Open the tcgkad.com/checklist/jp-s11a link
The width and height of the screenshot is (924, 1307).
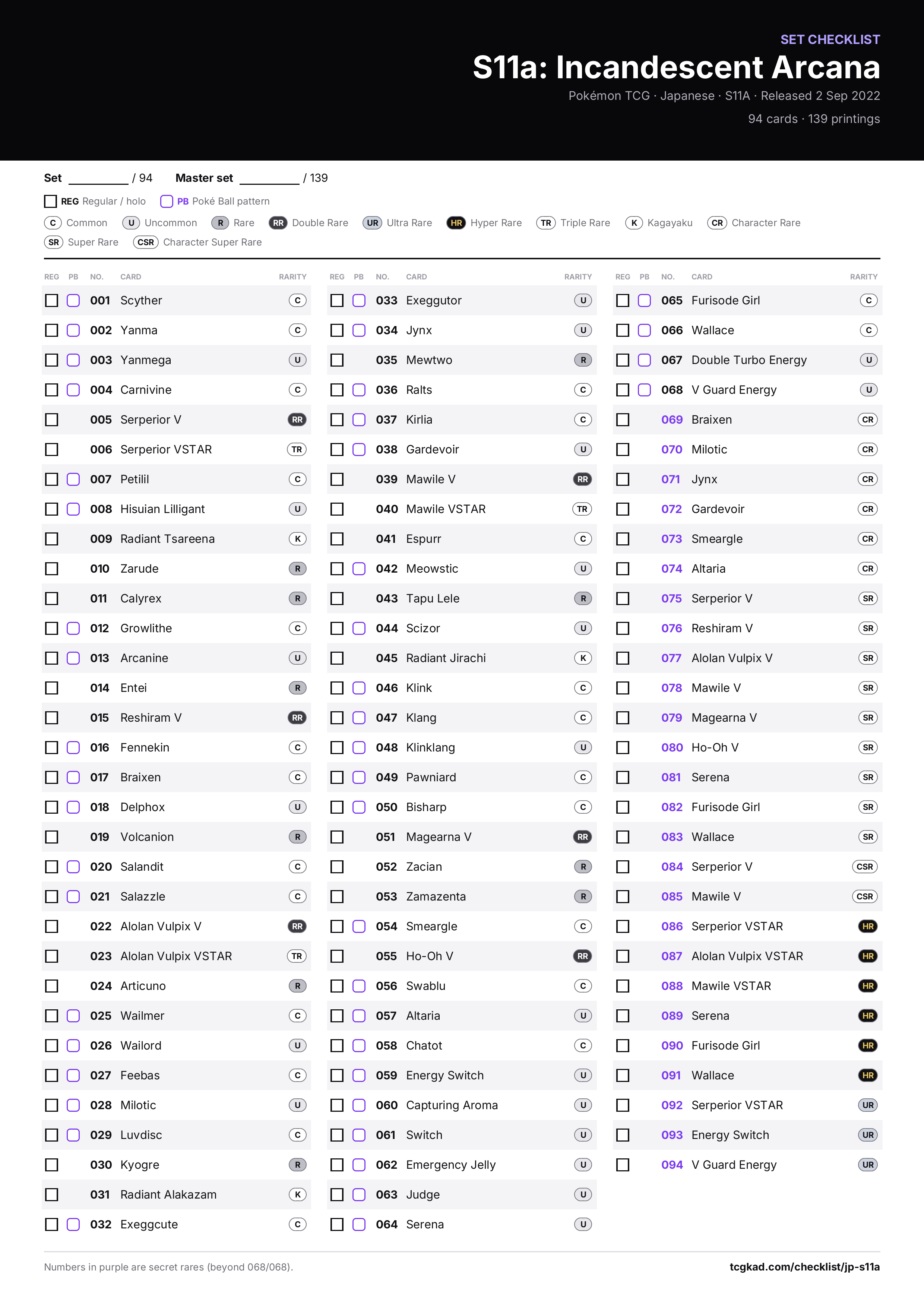804,1267
